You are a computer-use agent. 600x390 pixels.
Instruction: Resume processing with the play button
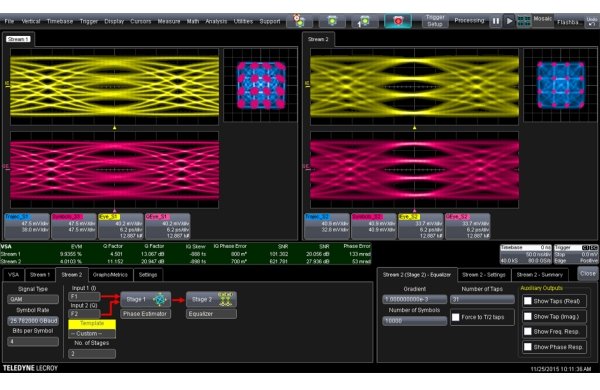click(x=509, y=21)
